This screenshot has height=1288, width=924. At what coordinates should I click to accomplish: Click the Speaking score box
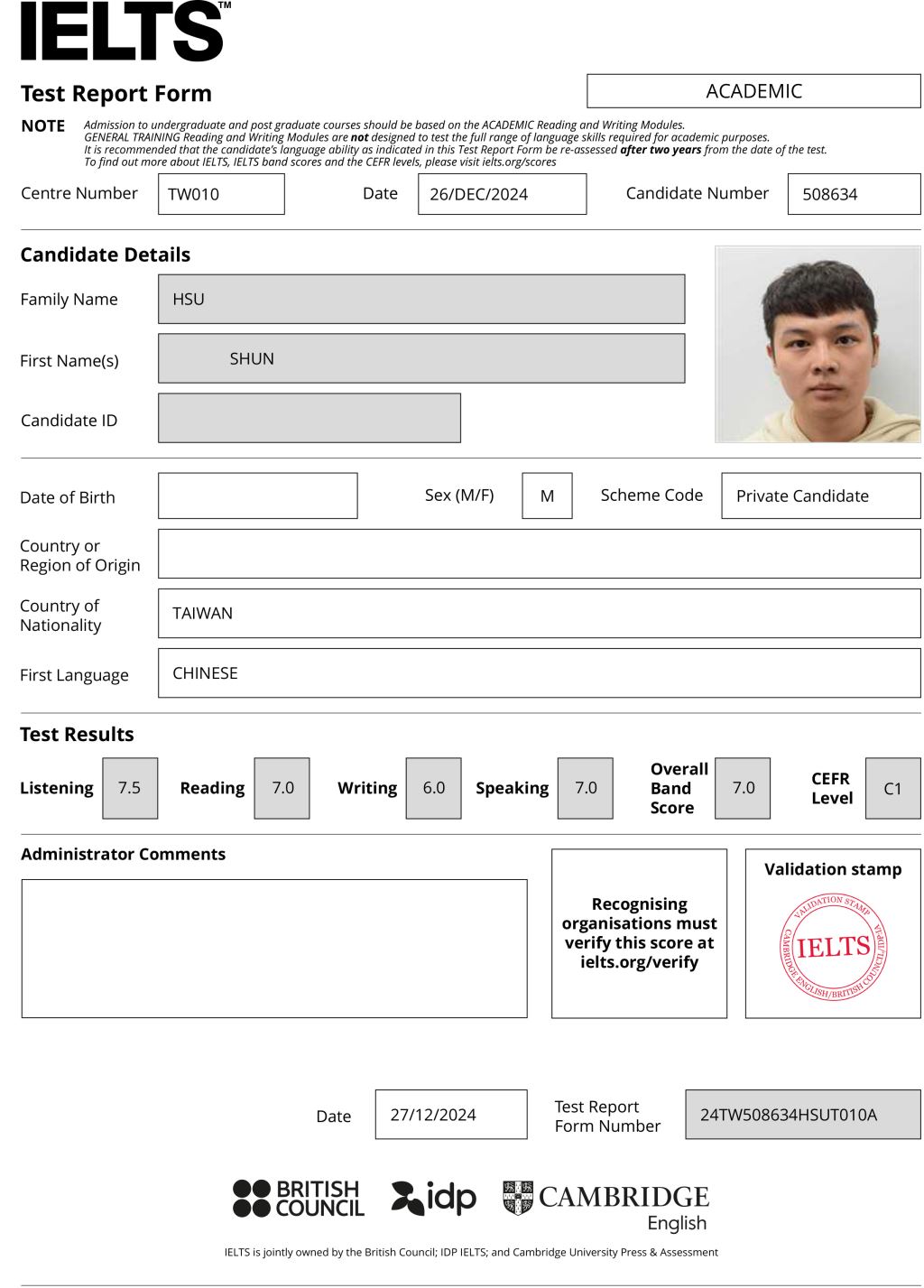pyautogui.click(x=586, y=788)
